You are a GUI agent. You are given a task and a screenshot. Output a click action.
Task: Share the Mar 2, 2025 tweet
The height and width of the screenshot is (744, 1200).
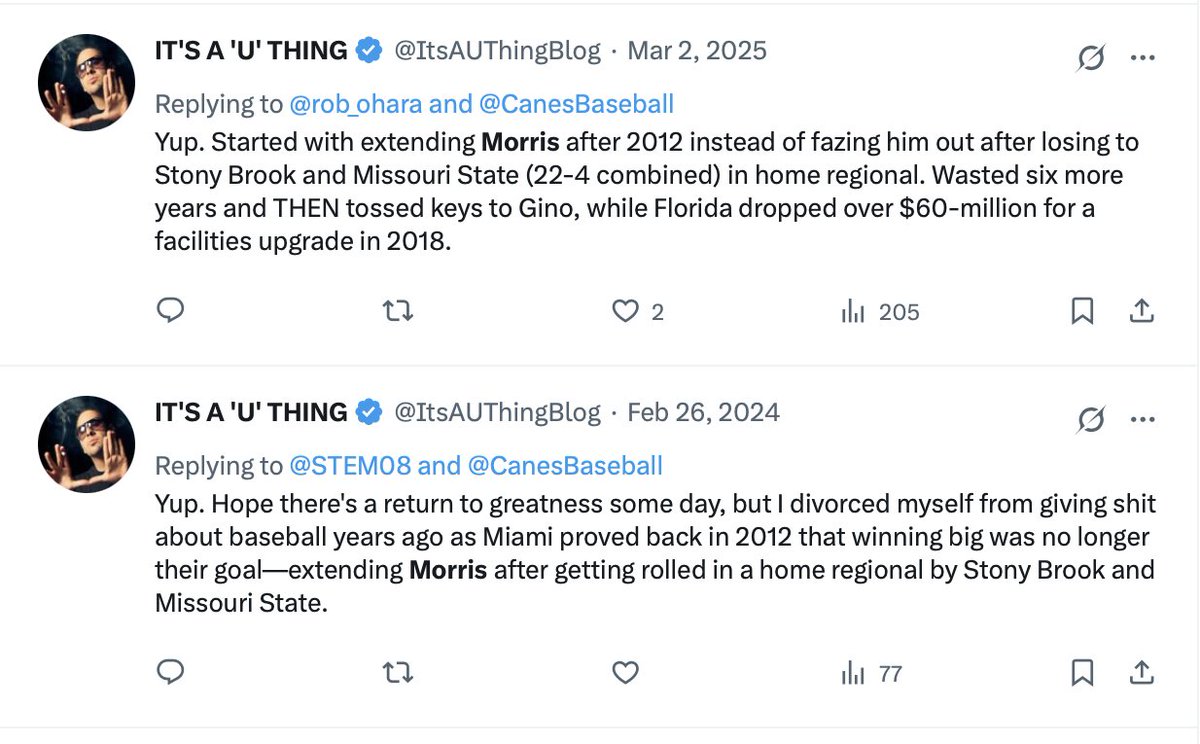[x=1141, y=312]
